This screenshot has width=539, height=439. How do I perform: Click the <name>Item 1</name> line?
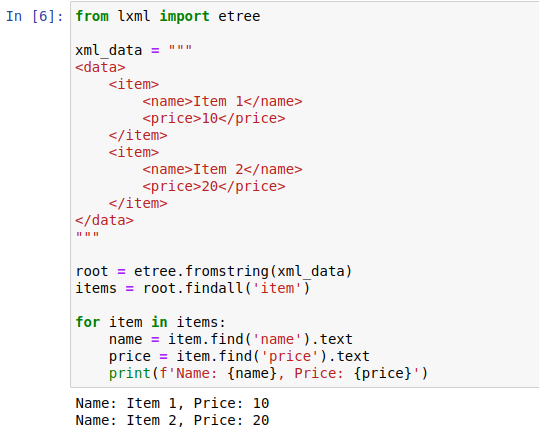222,101
